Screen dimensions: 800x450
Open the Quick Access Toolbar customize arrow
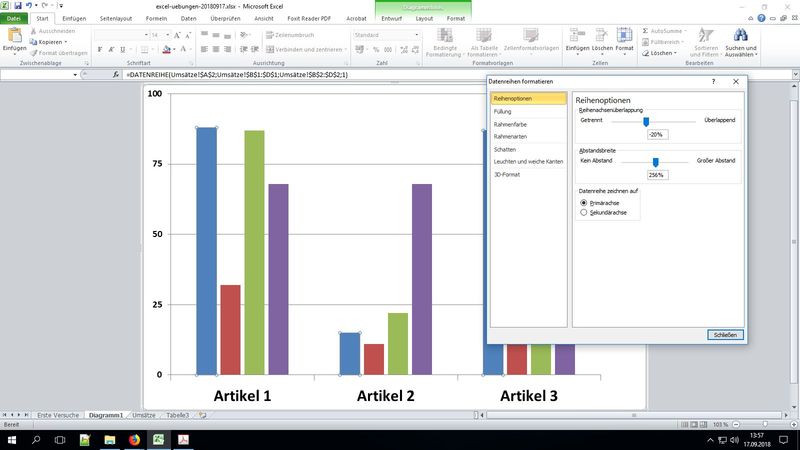tap(61, 6)
